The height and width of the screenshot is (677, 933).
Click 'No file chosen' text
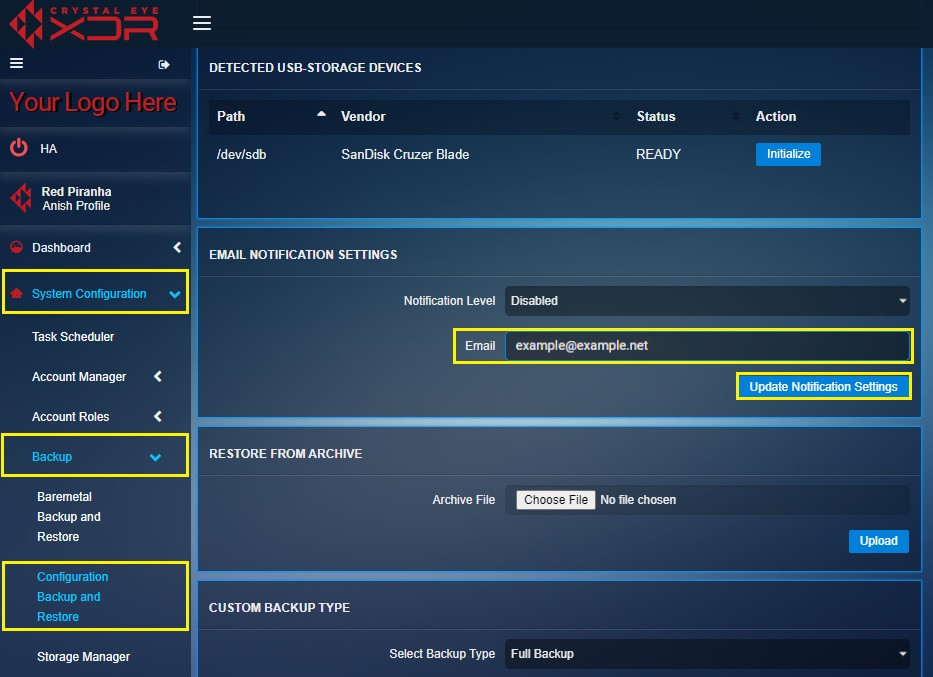coord(638,500)
